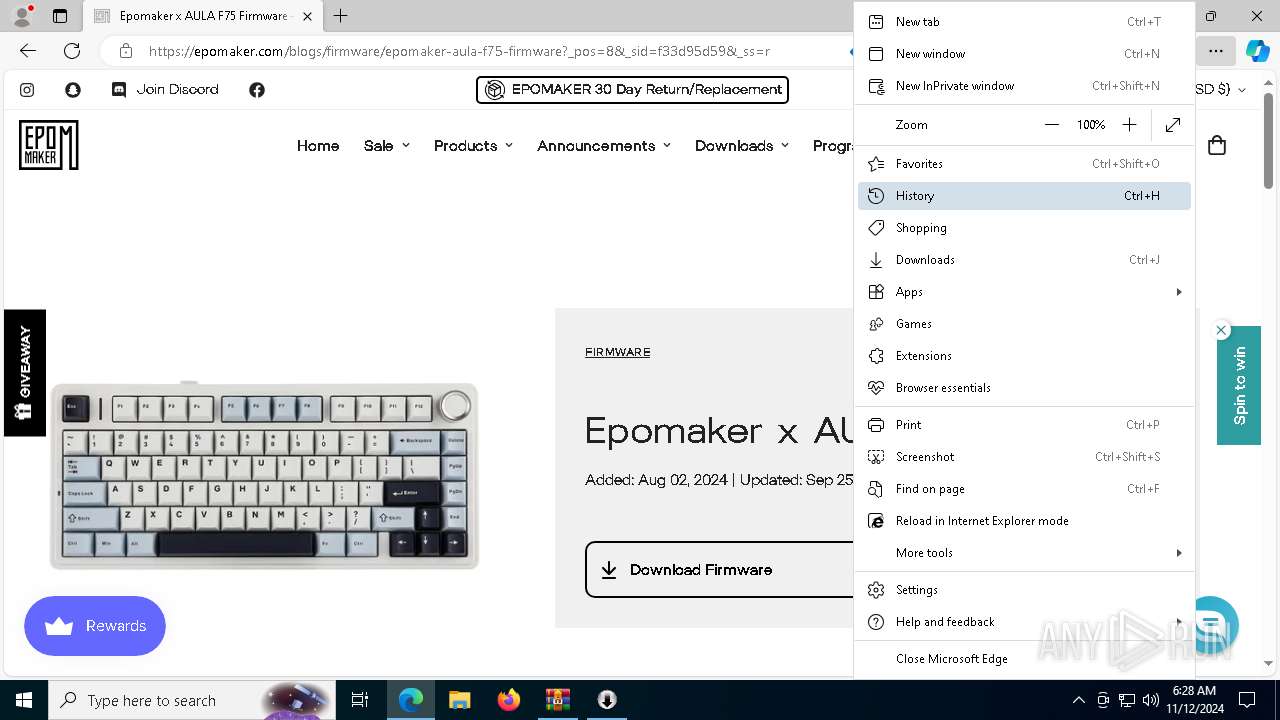
Task: Open File Explorer from the taskbar
Action: coord(460,700)
